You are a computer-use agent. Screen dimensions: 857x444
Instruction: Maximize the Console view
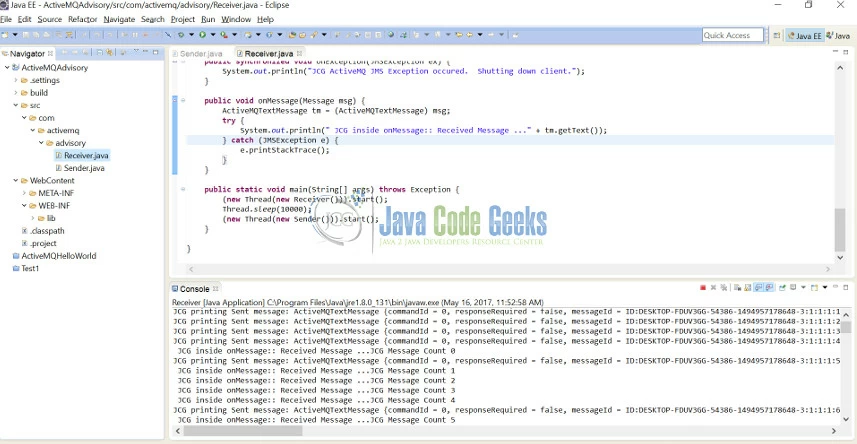[x=846, y=288]
